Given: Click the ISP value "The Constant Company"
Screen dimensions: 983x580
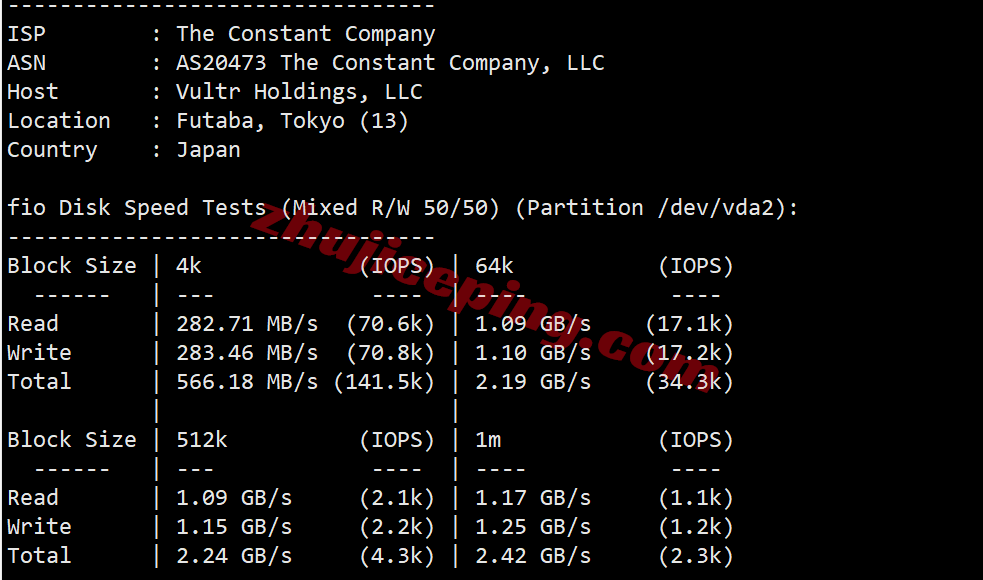Looking at the screenshot, I should pyautogui.click(x=306, y=34).
